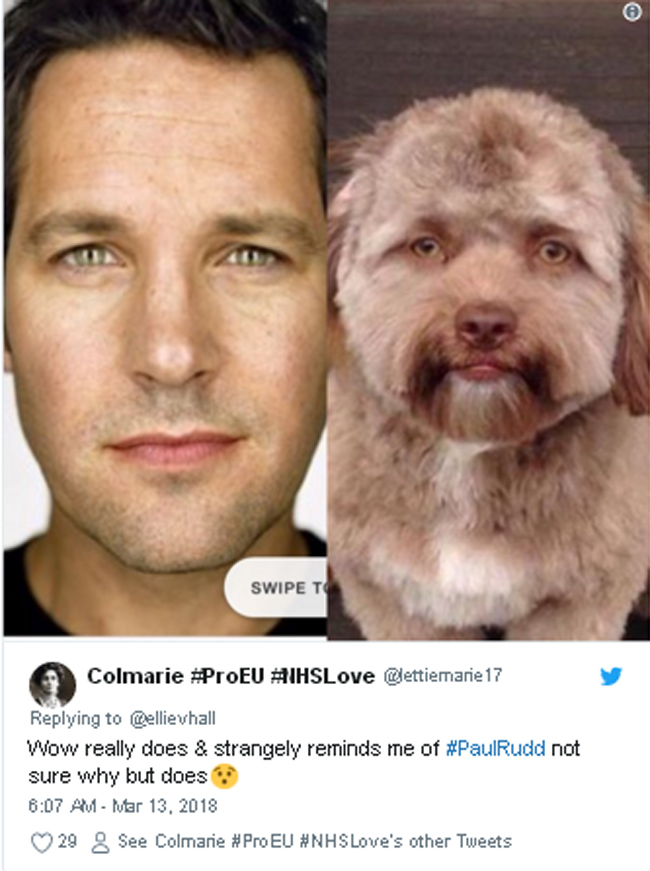Click the @lettiemarie17 handle
The width and height of the screenshot is (650, 871).
pos(443,675)
